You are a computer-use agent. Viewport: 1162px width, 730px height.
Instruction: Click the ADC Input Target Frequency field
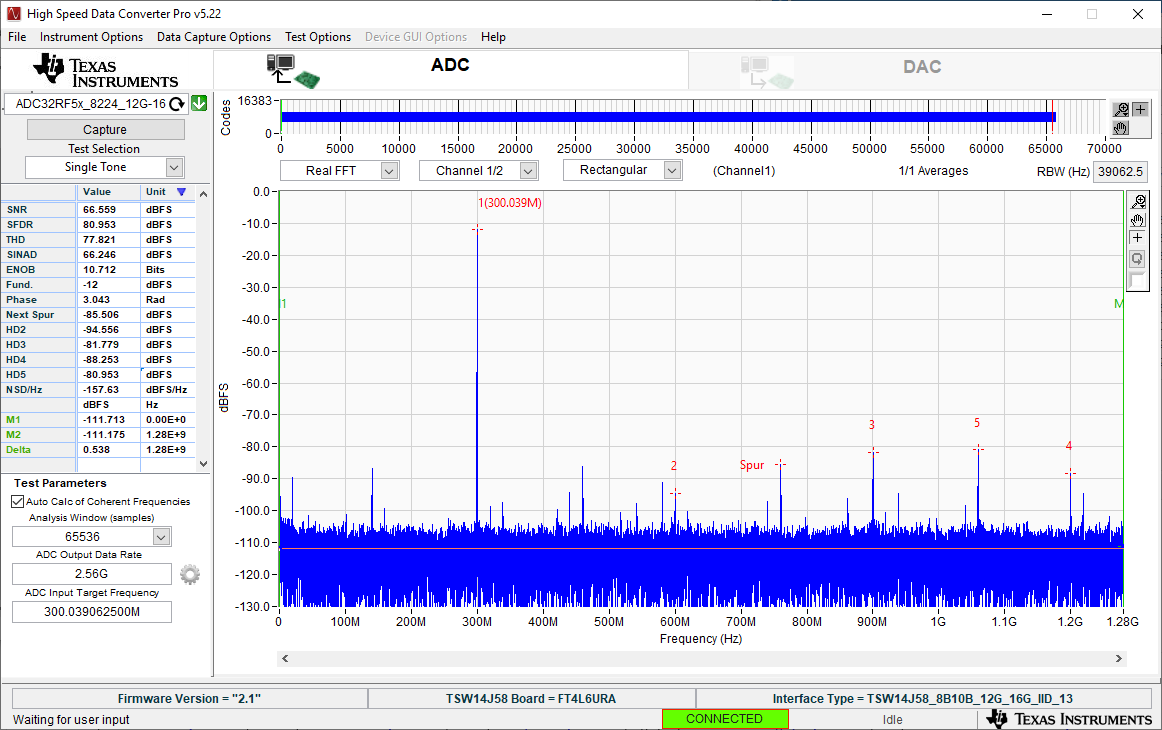pos(91,611)
